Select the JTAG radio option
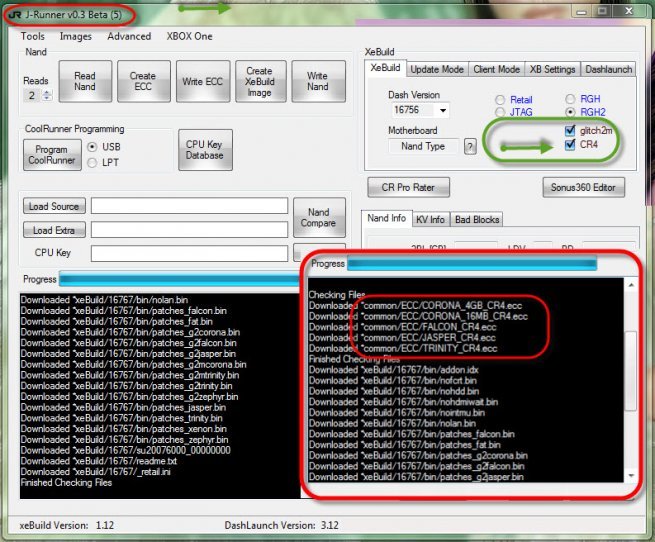This screenshot has height=542, width=655. click(500, 112)
